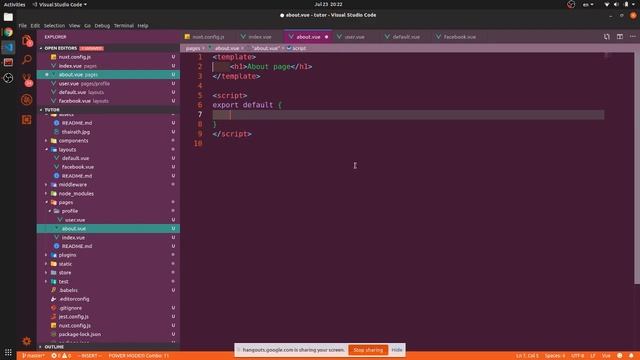640x360 pixels.
Task: Collapse the Open Editors section
Action: click(60, 48)
